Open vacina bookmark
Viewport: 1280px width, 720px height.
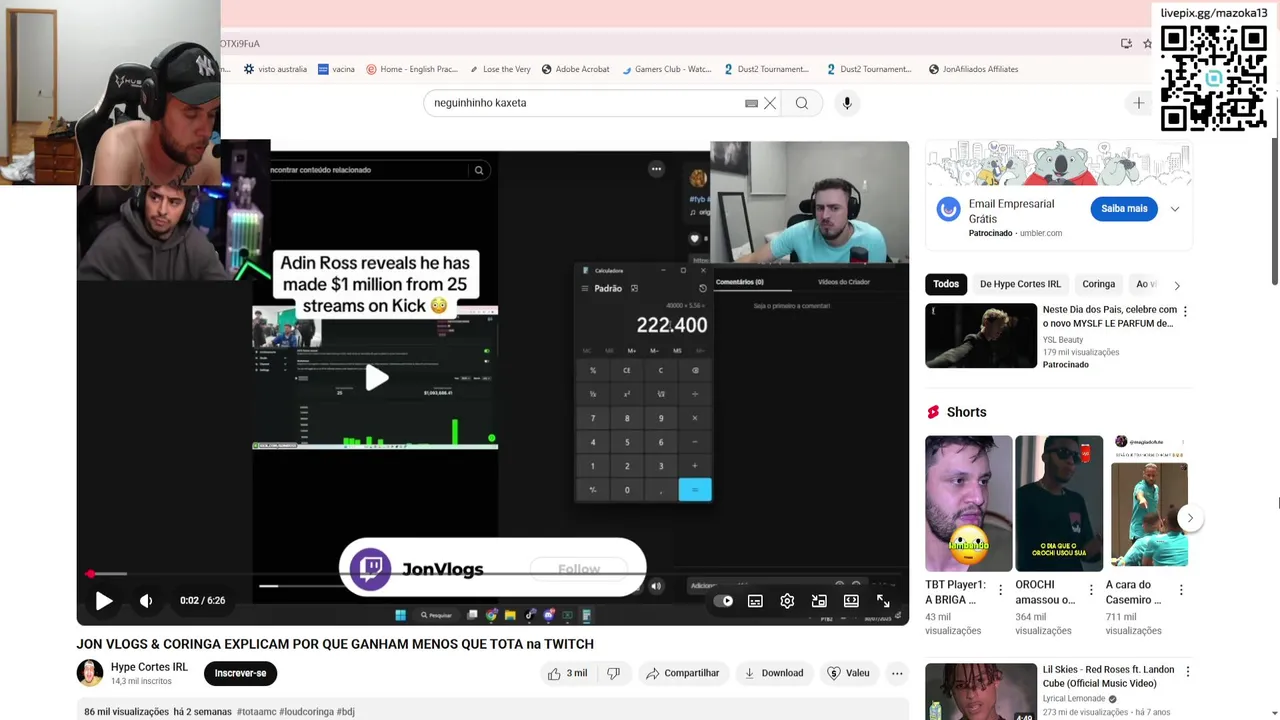[336, 69]
